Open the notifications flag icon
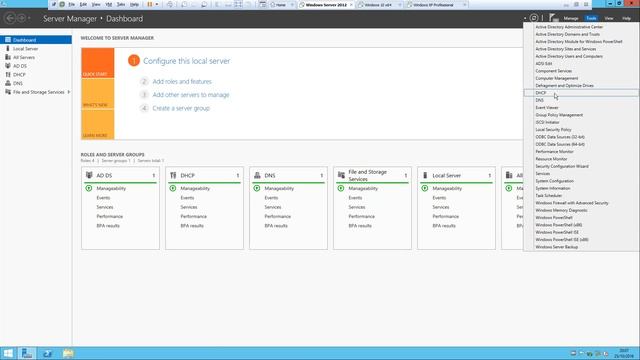640x360 pixels. pos(553,18)
